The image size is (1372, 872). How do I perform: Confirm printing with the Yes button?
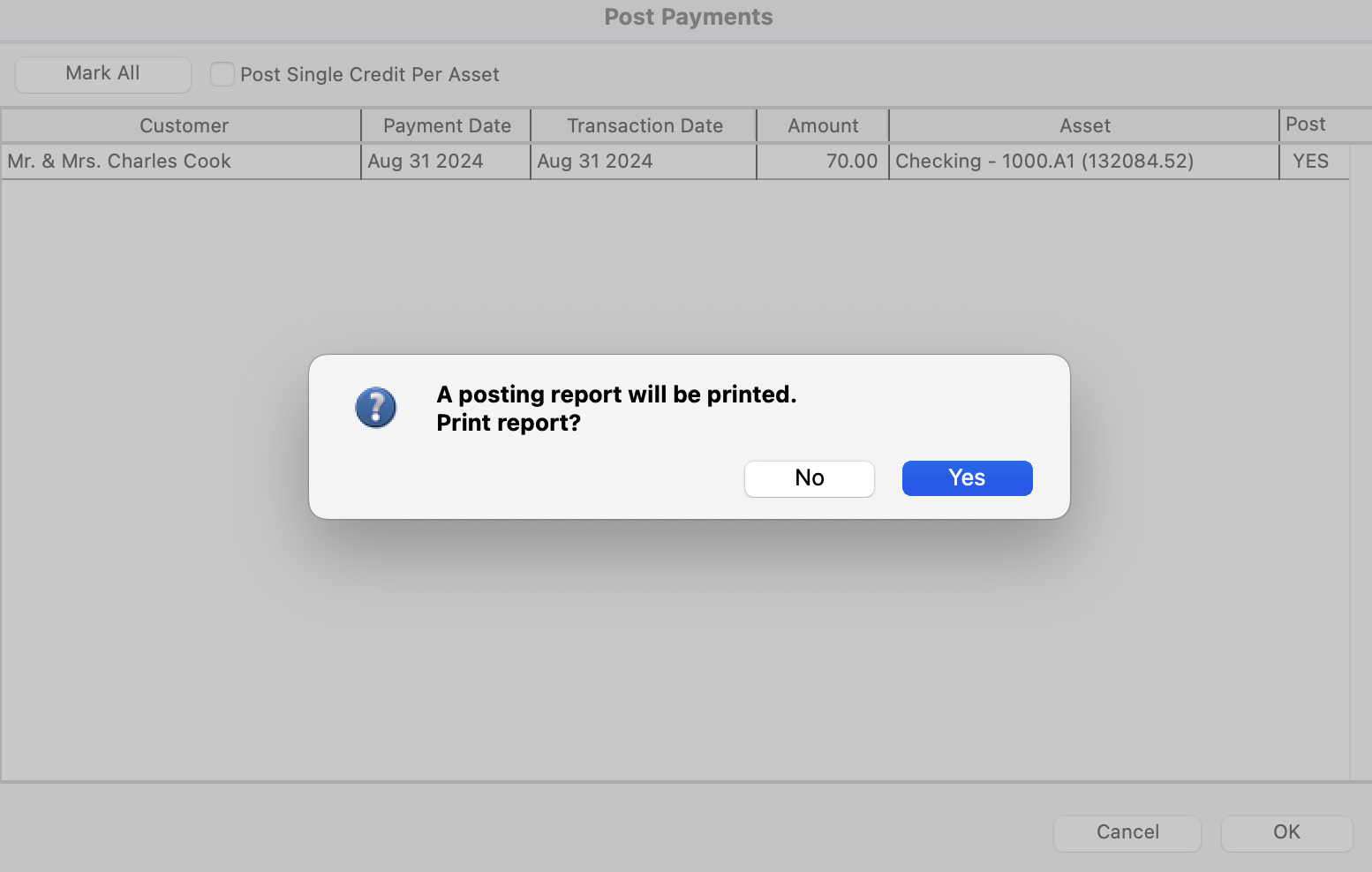967,478
